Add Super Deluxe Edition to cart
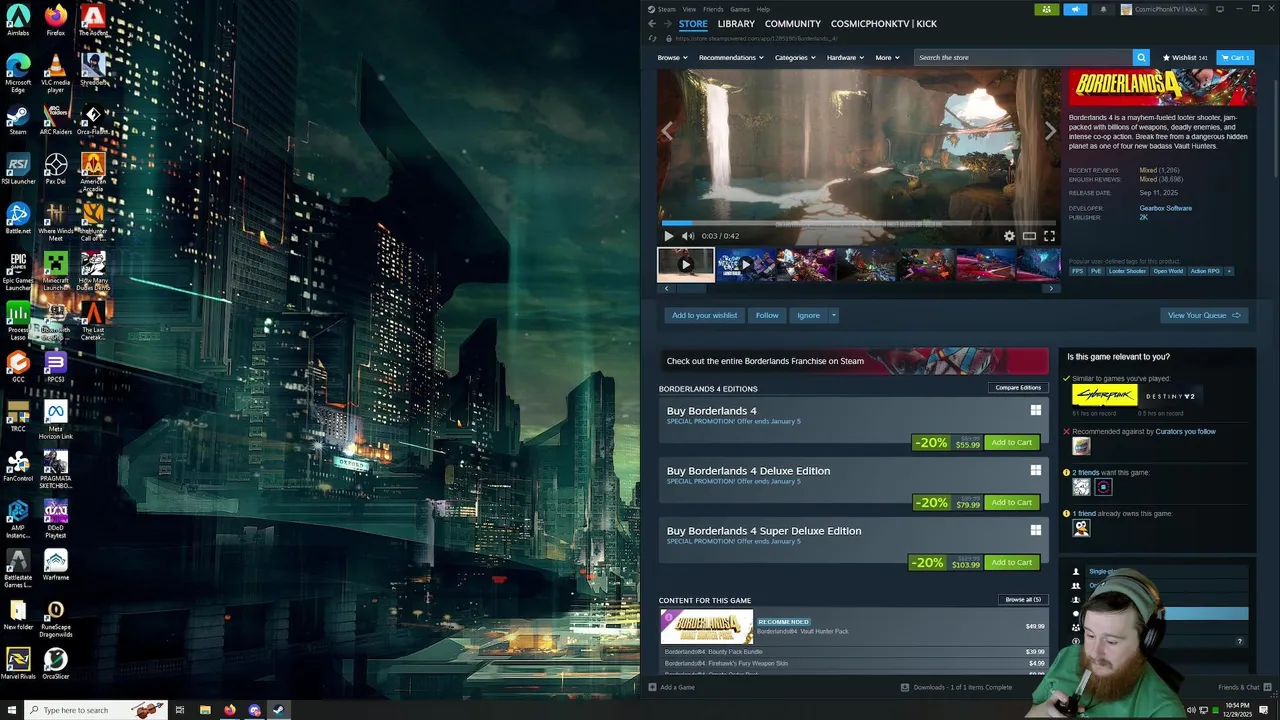This screenshot has width=1280, height=720. coord(1011,562)
